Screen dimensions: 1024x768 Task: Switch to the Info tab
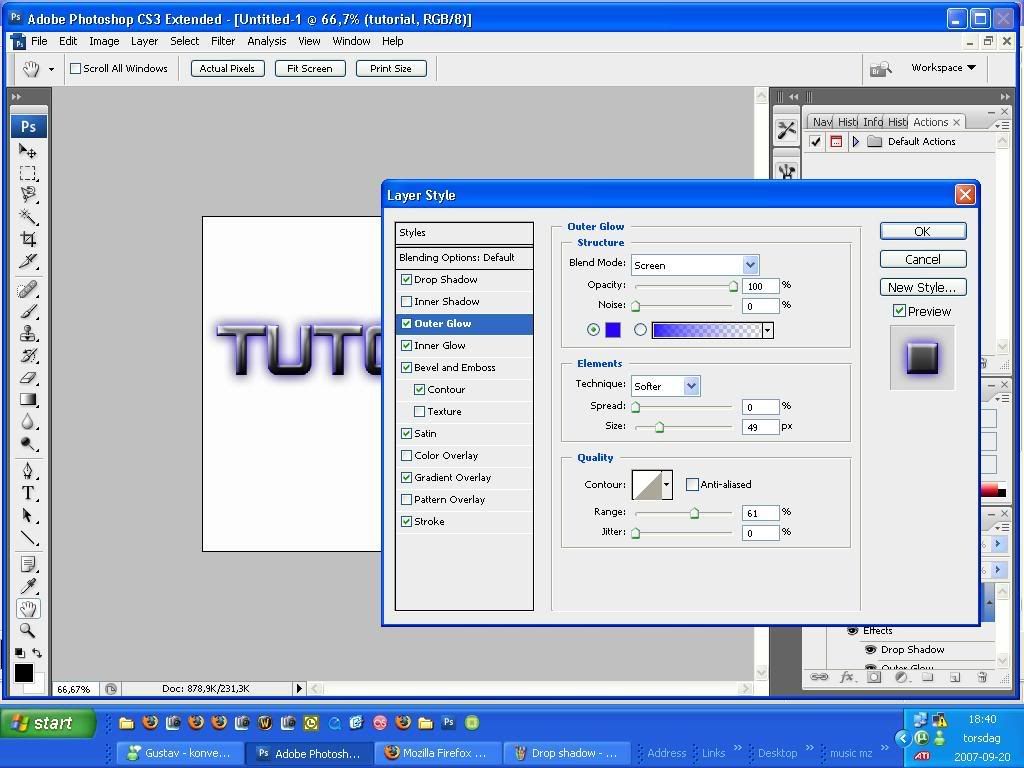(872, 122)
